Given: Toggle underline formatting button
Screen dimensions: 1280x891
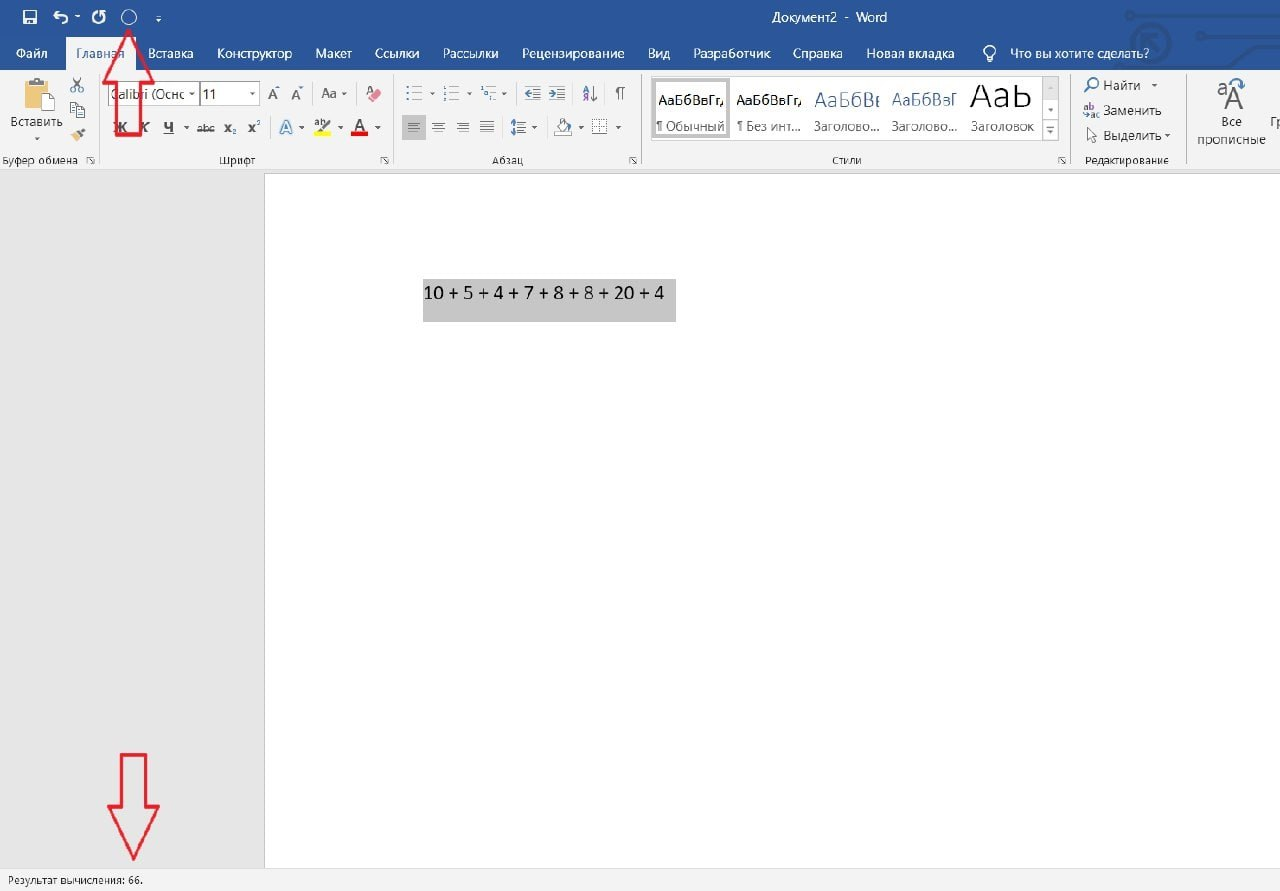Looking at the screenshot, I should tap(168, 127).
